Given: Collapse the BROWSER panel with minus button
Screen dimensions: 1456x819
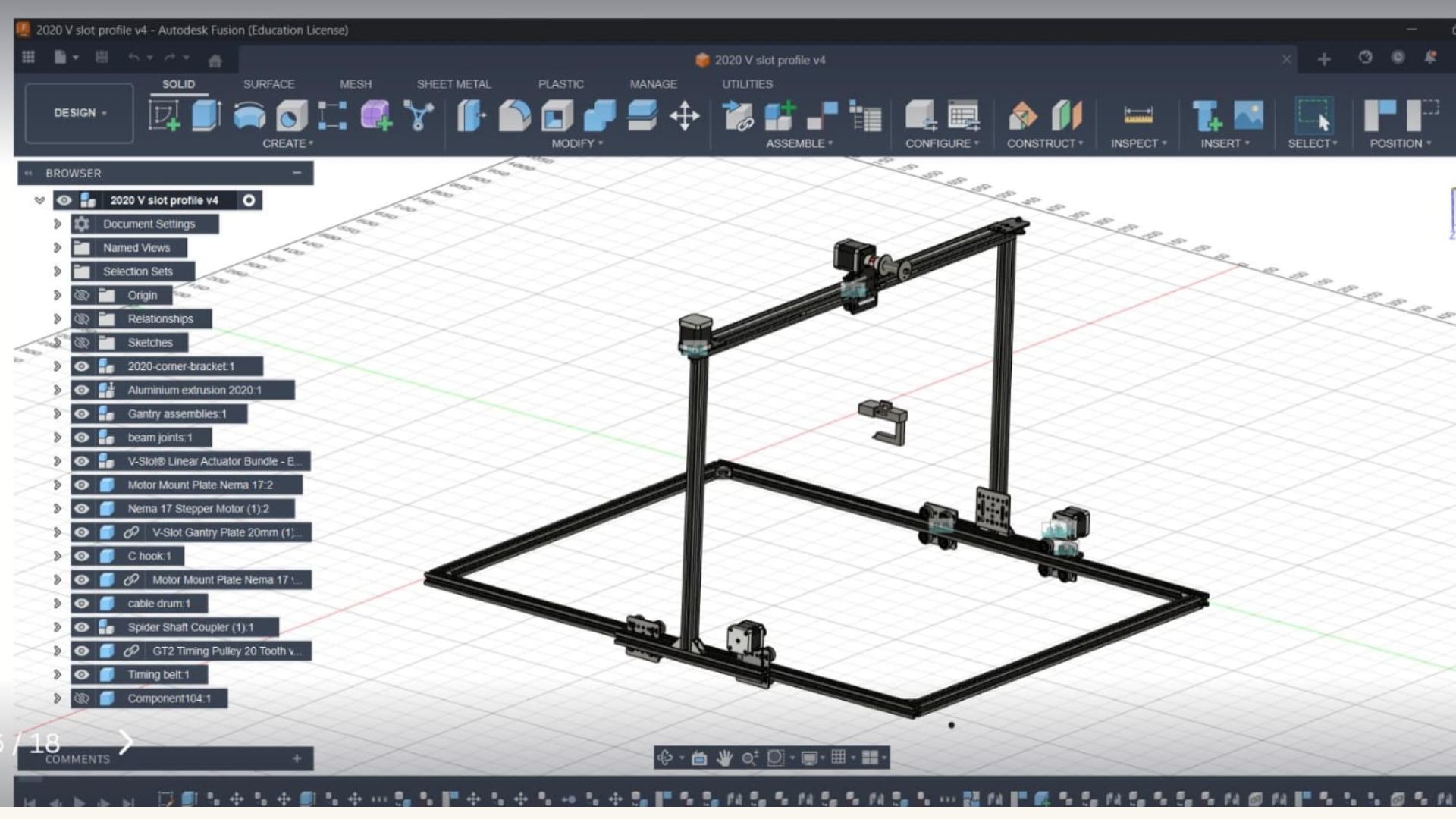Looking at the screenshot, I should 297,173.
